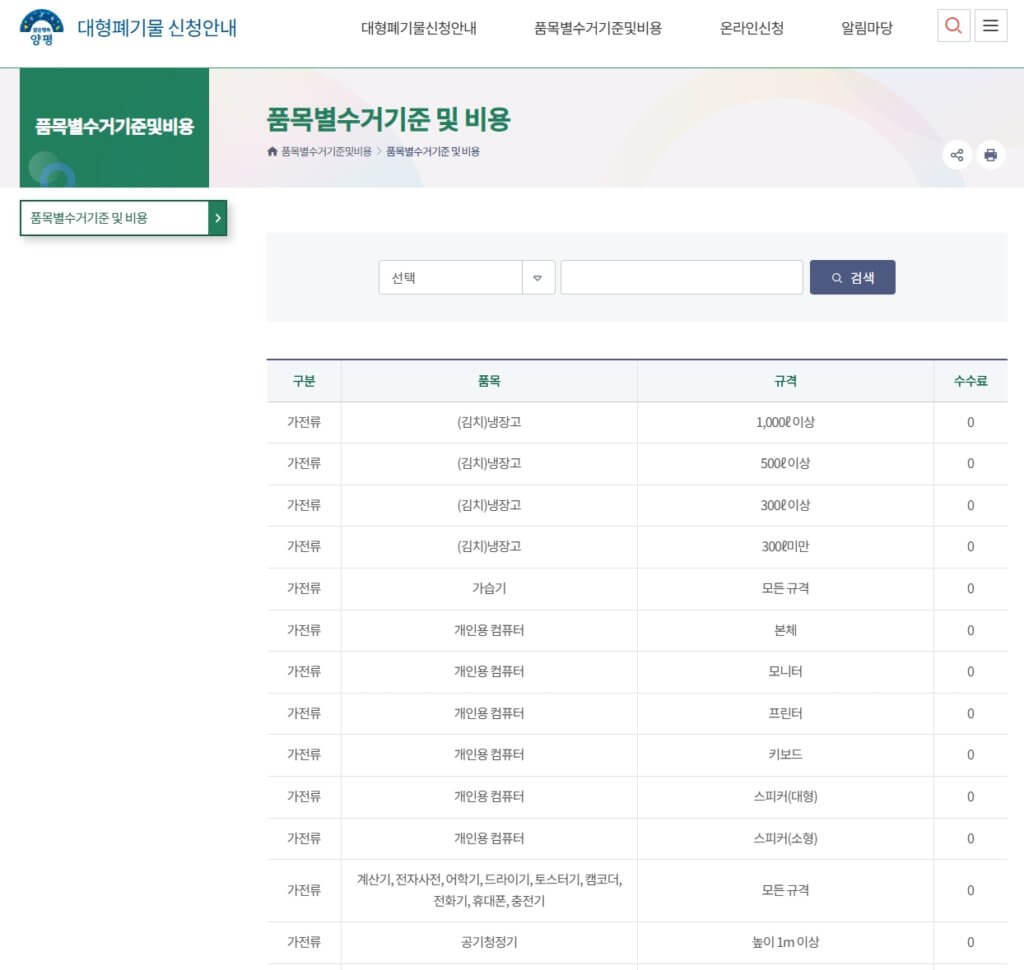Click the 검색 search button
1024x970 pixels.
[x=852, y=278]
